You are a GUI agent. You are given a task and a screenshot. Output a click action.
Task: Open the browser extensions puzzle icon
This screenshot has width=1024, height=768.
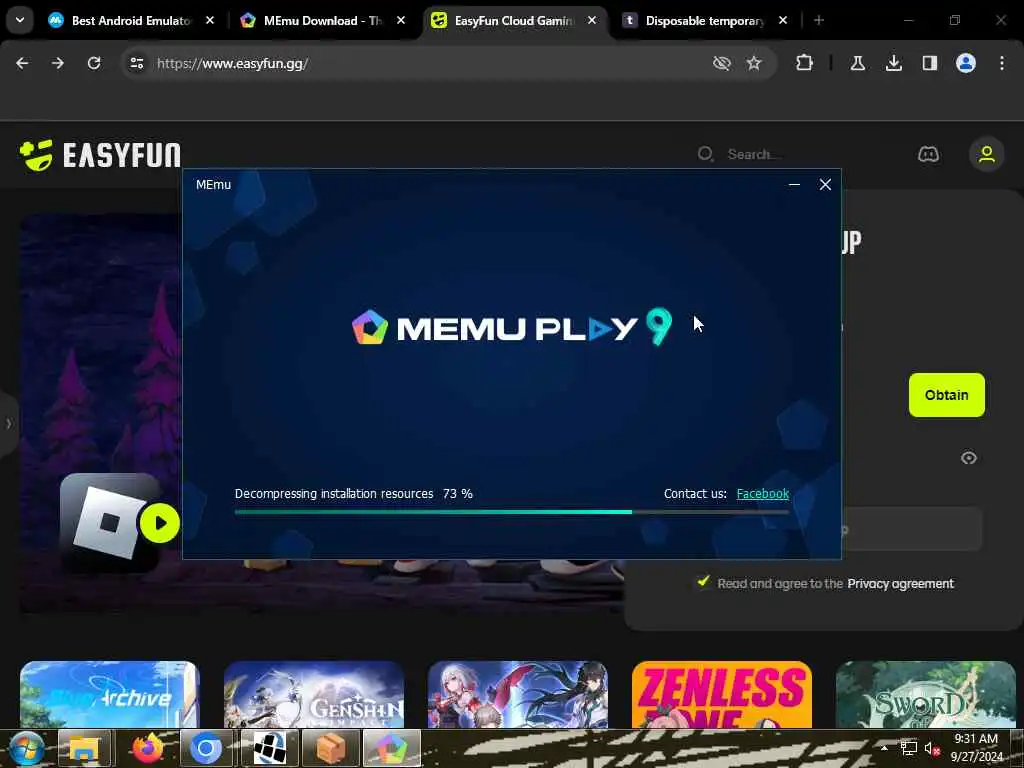tap(804, 63)
